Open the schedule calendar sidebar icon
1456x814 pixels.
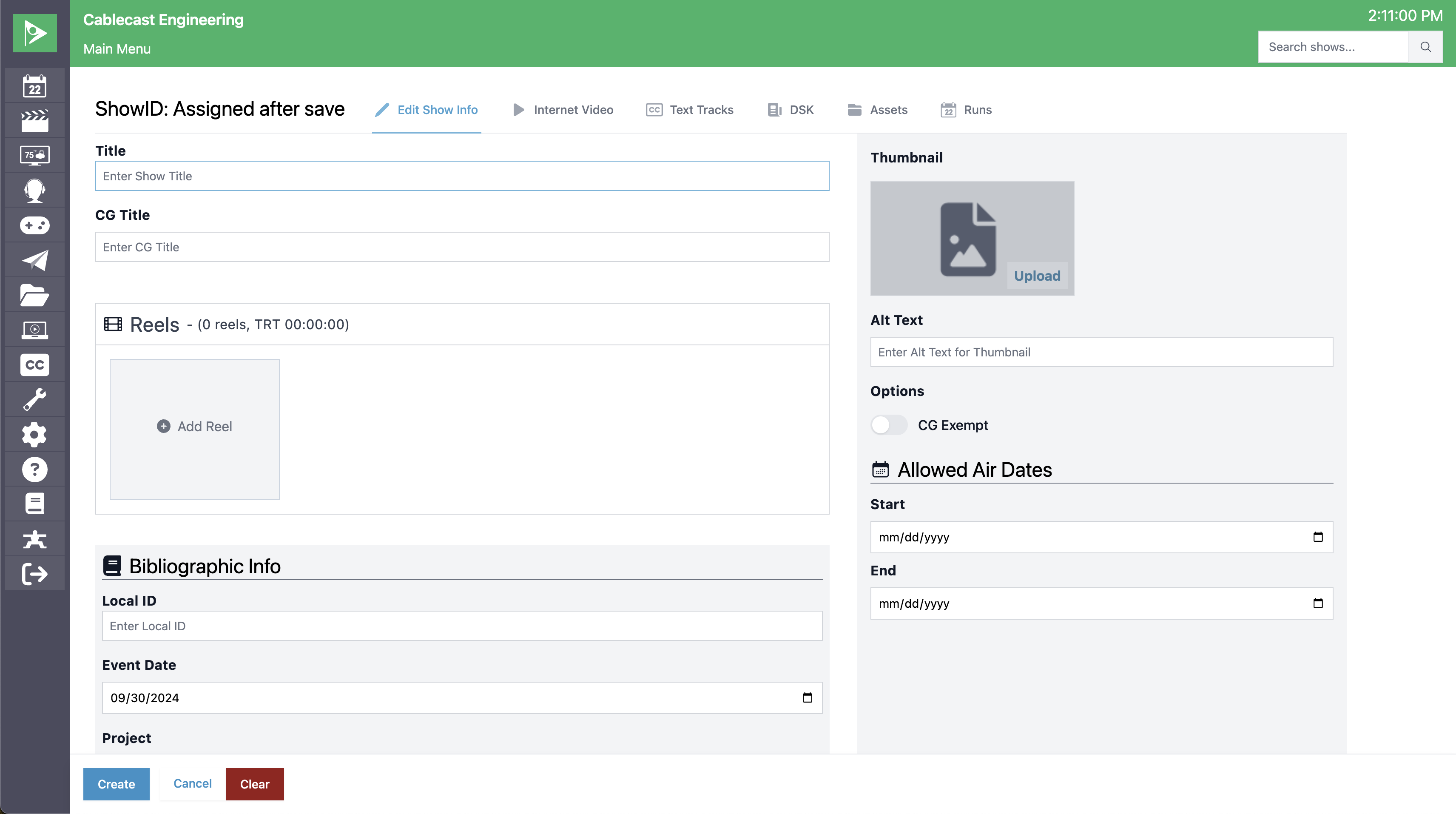(x=34, y=86)
